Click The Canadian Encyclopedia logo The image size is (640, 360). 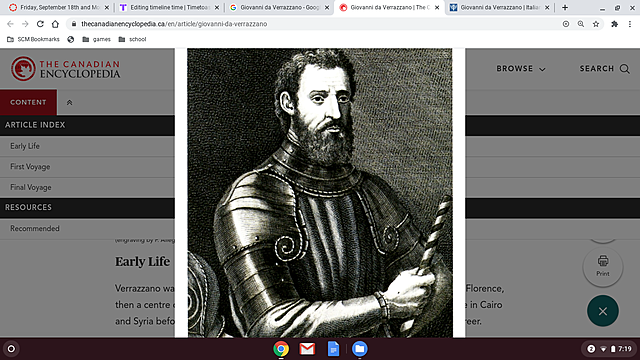(65, 69)
